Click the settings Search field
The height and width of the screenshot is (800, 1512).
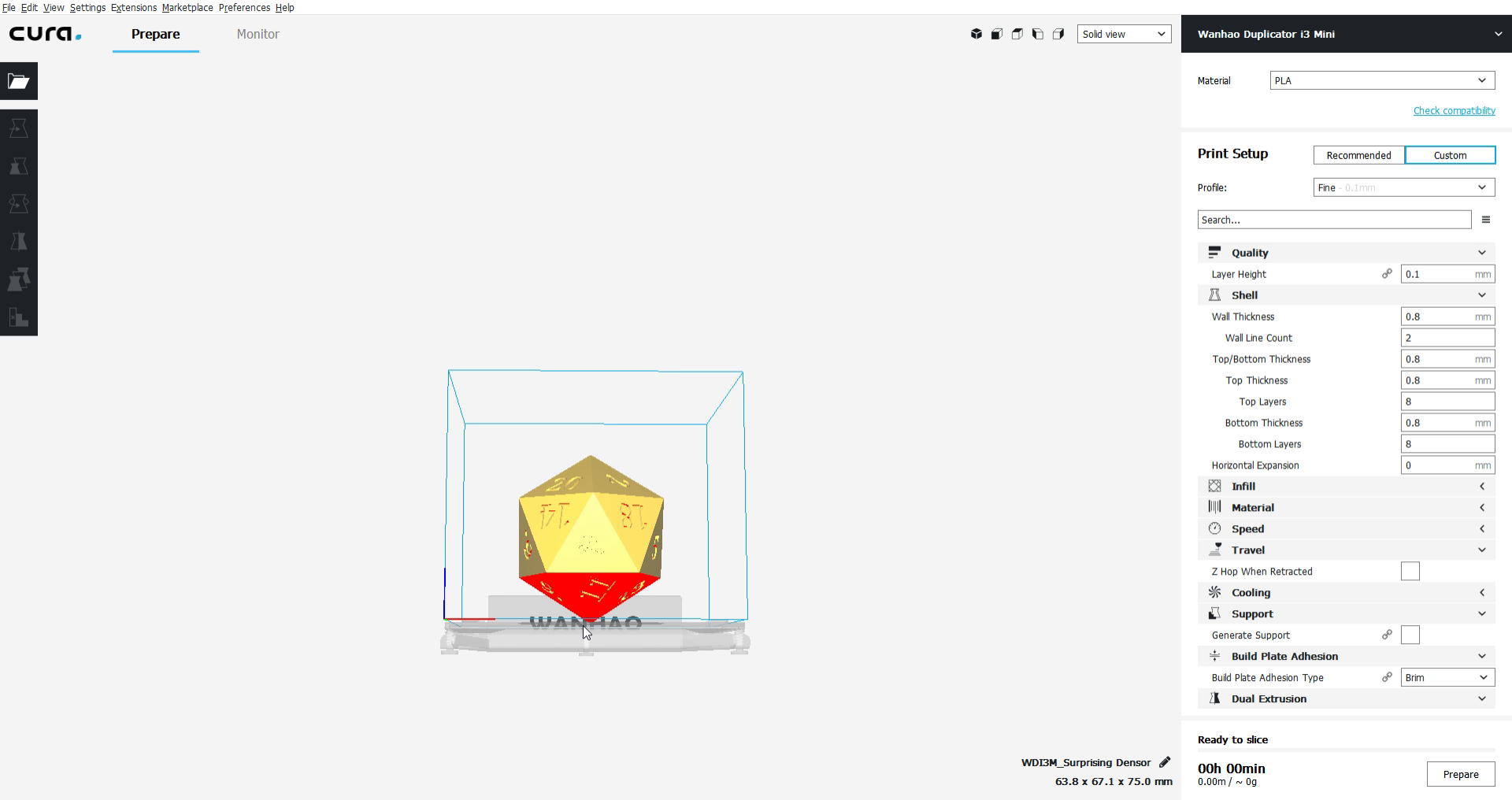(1334, 220)
